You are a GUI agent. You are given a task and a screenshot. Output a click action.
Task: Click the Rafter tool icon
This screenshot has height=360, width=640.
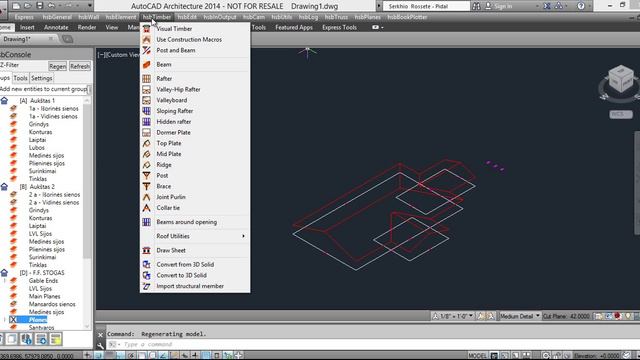pos(147,78)
